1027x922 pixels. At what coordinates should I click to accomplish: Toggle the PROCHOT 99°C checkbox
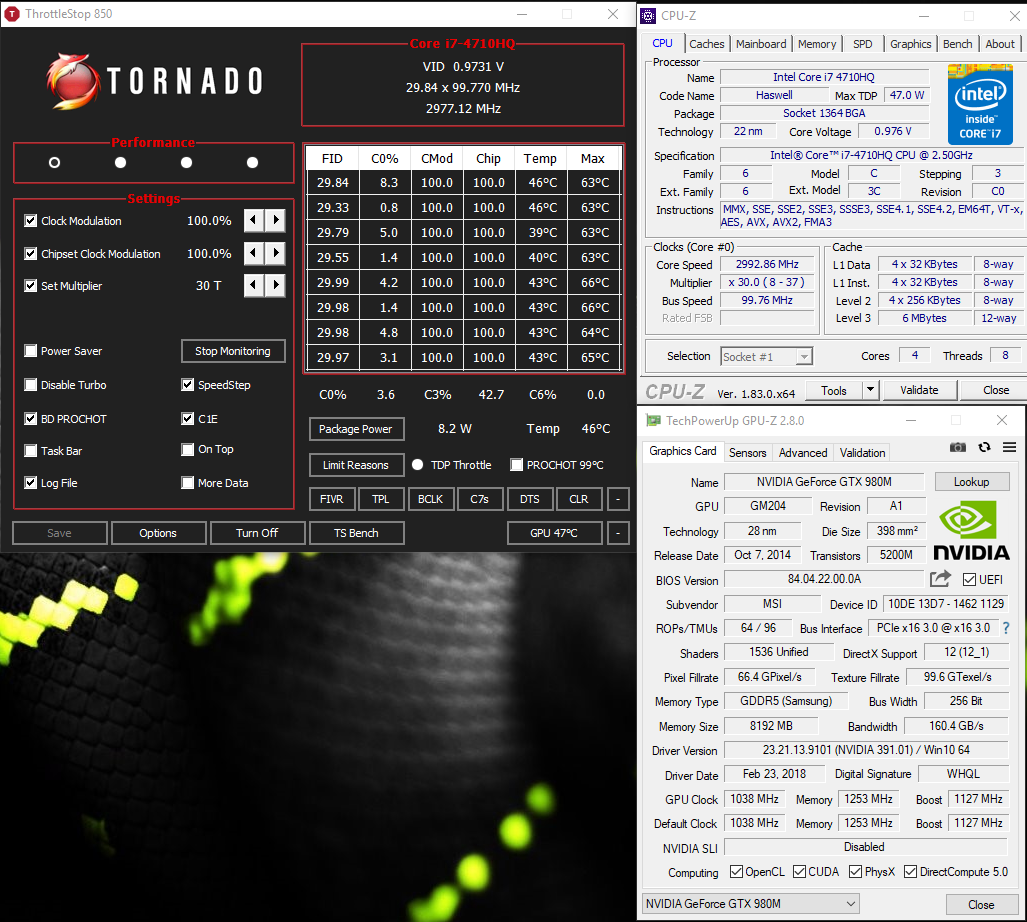[x=517, y=465]
